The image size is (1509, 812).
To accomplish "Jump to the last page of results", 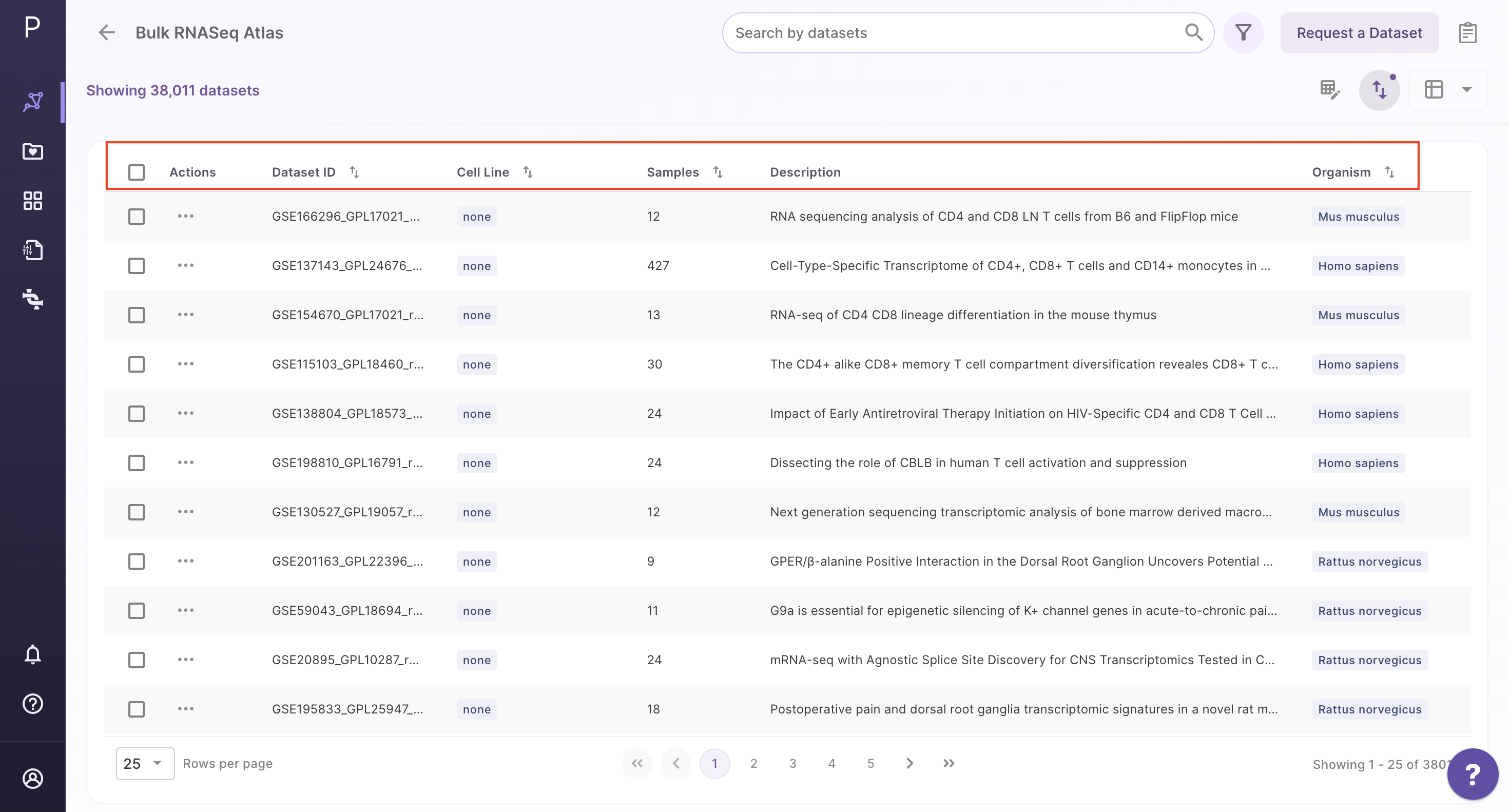I will tap(949, 763).
